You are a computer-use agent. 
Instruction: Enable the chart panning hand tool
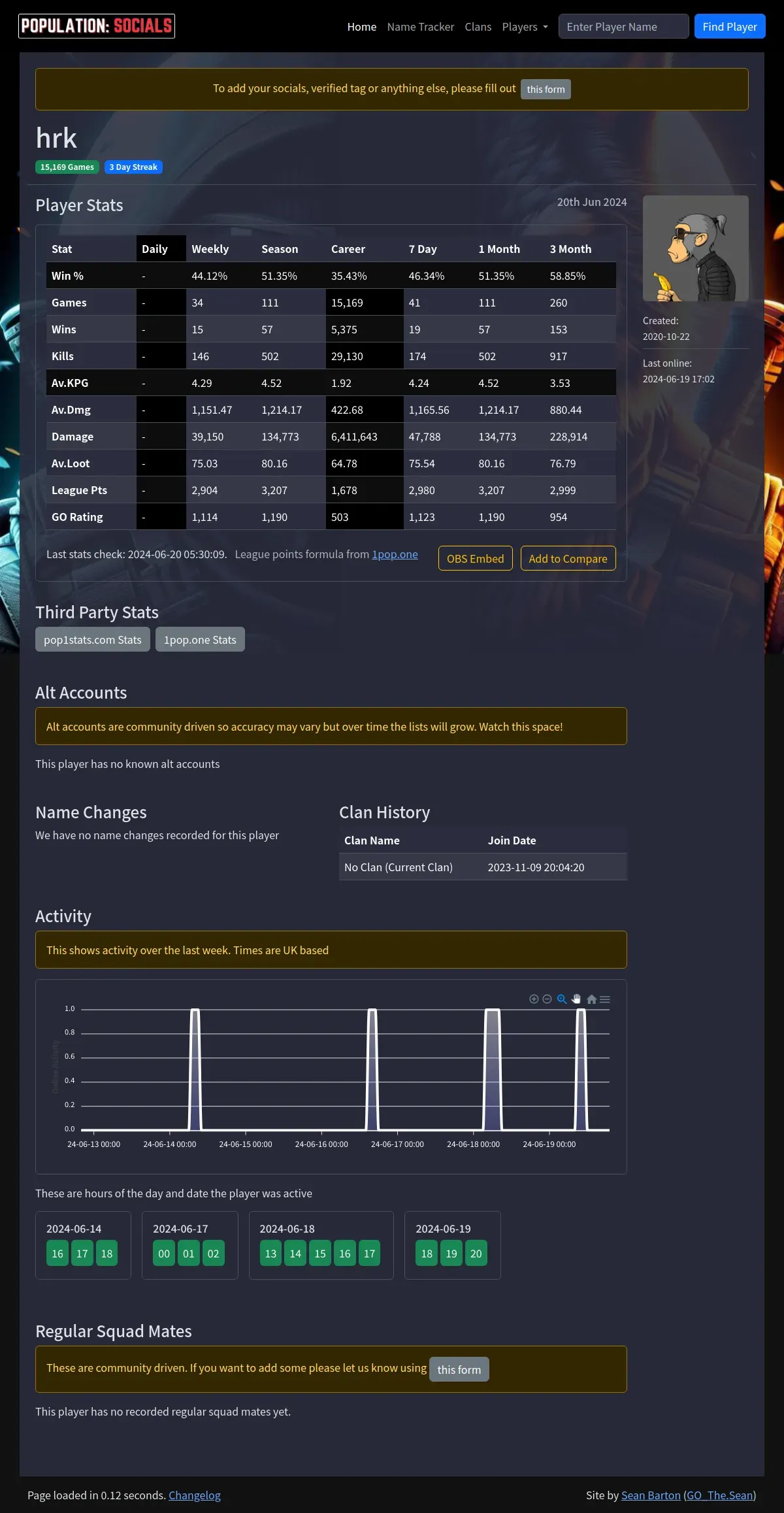[x=576, y=999]
